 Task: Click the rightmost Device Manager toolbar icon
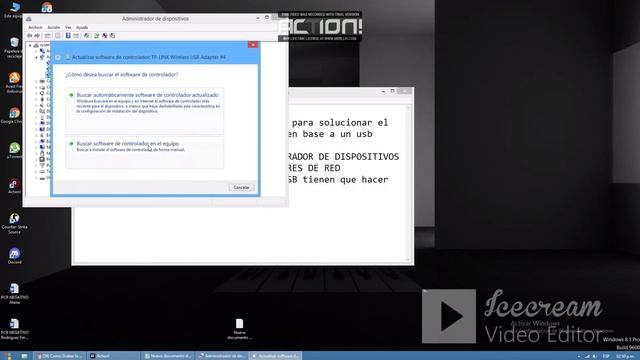point(112,36)
